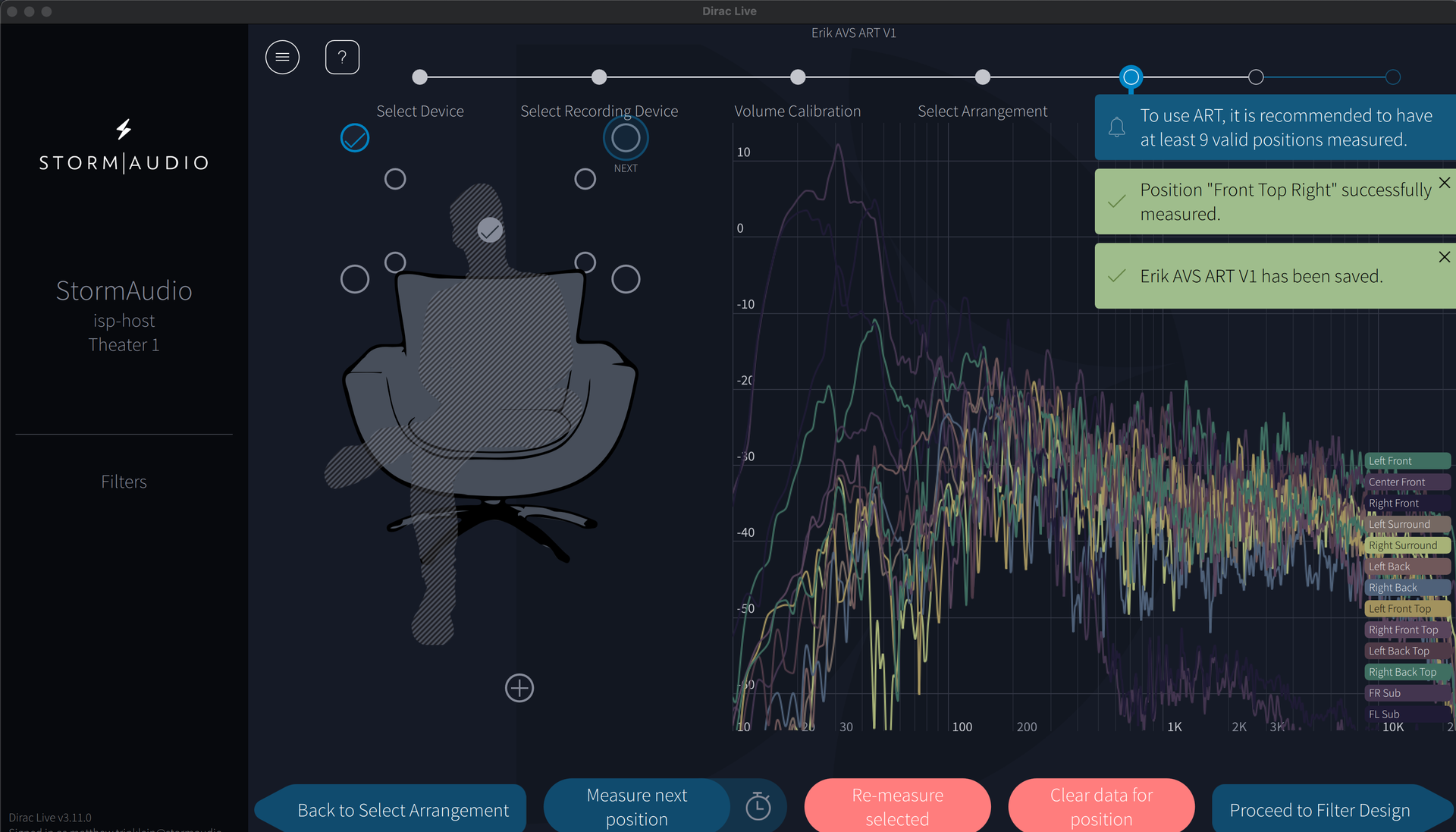The image size is (1456, 832).
Task: Toggle Left Front curve in legend
Action: [1407, 460]
